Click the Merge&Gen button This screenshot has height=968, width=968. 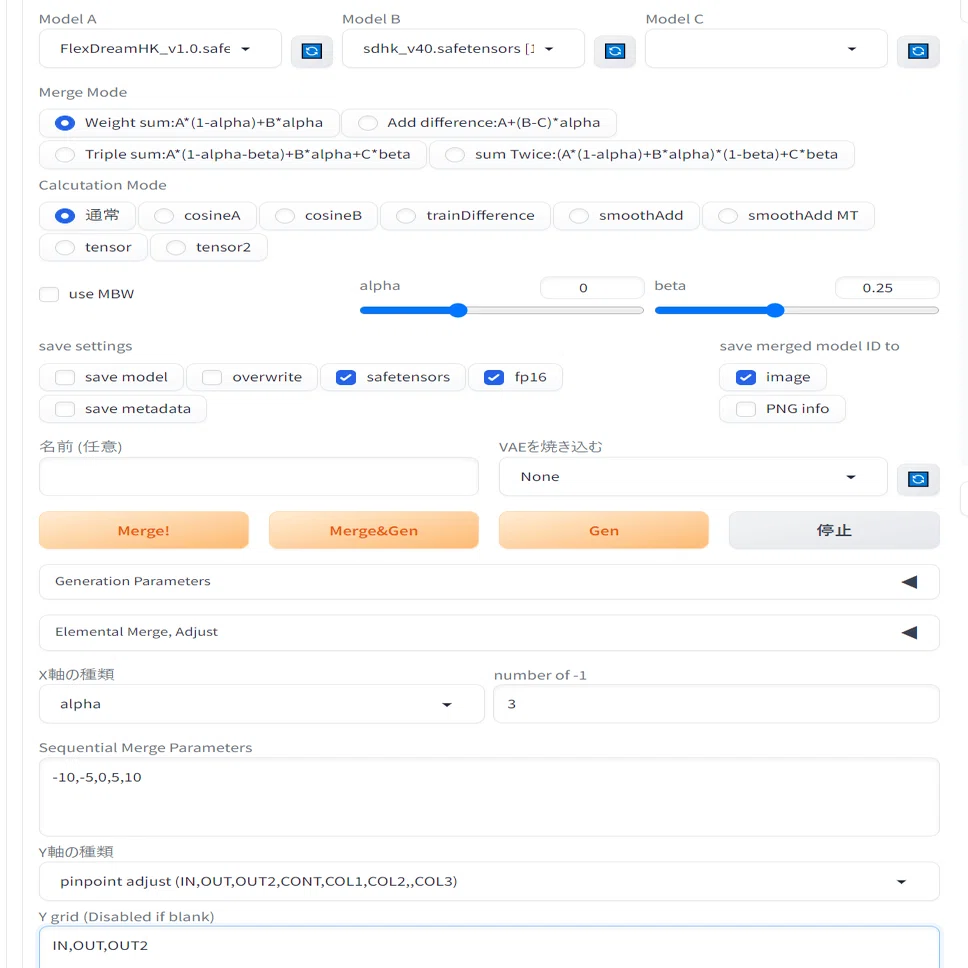pyautogui.click(x=373, y=530)
